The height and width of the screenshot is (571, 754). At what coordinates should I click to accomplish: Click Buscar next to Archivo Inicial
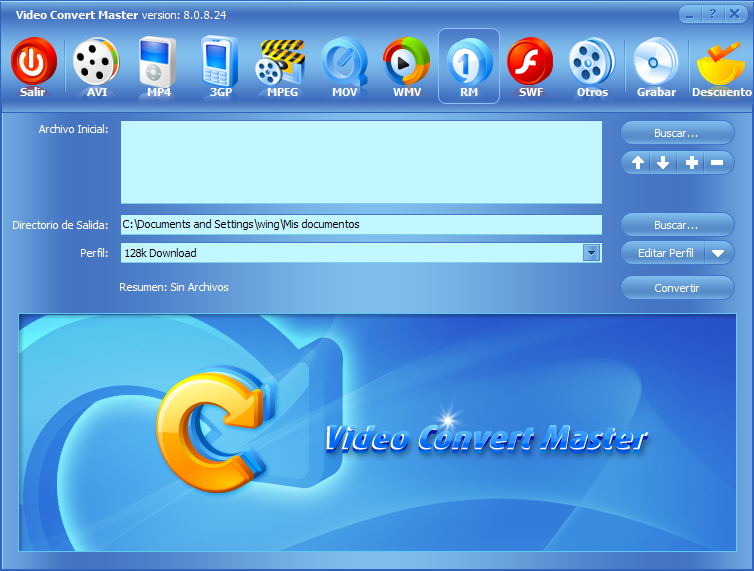click(x=677, y=133)
